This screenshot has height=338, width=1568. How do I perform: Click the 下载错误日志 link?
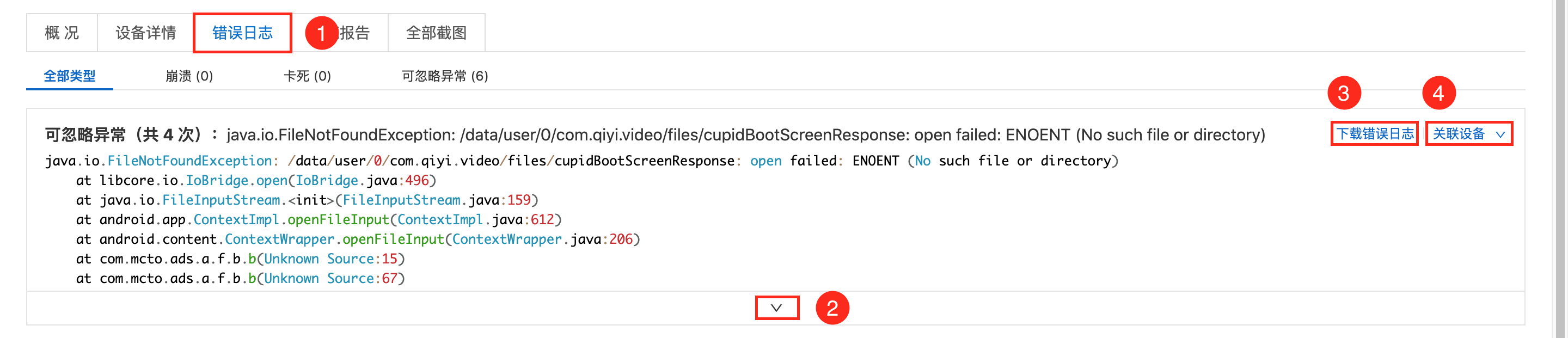click(x=1374, y=133)
